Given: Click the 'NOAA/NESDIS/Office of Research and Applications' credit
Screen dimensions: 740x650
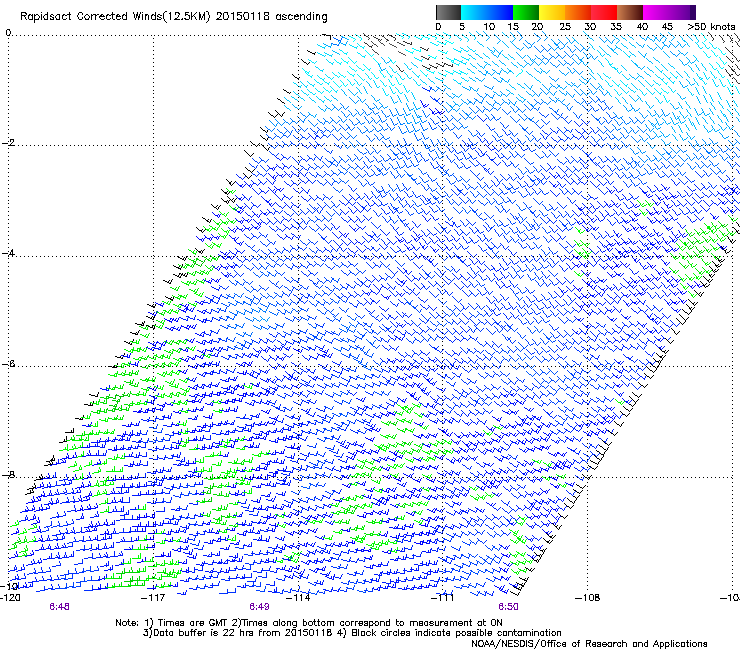Looking at the screenshot, I should click(x=589, y=644).
